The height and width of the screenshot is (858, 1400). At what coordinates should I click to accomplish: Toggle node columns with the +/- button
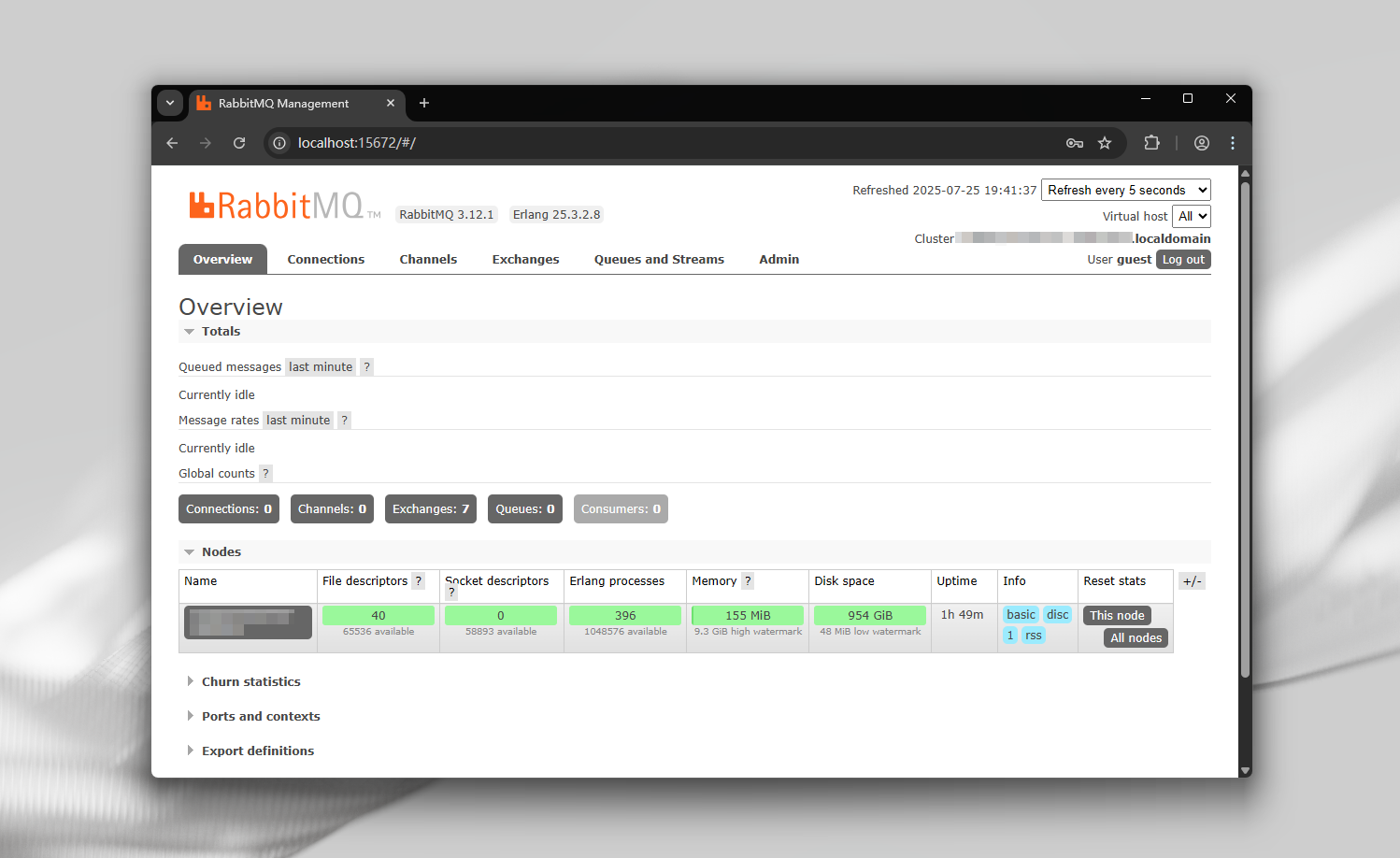tap(1192, 581)
